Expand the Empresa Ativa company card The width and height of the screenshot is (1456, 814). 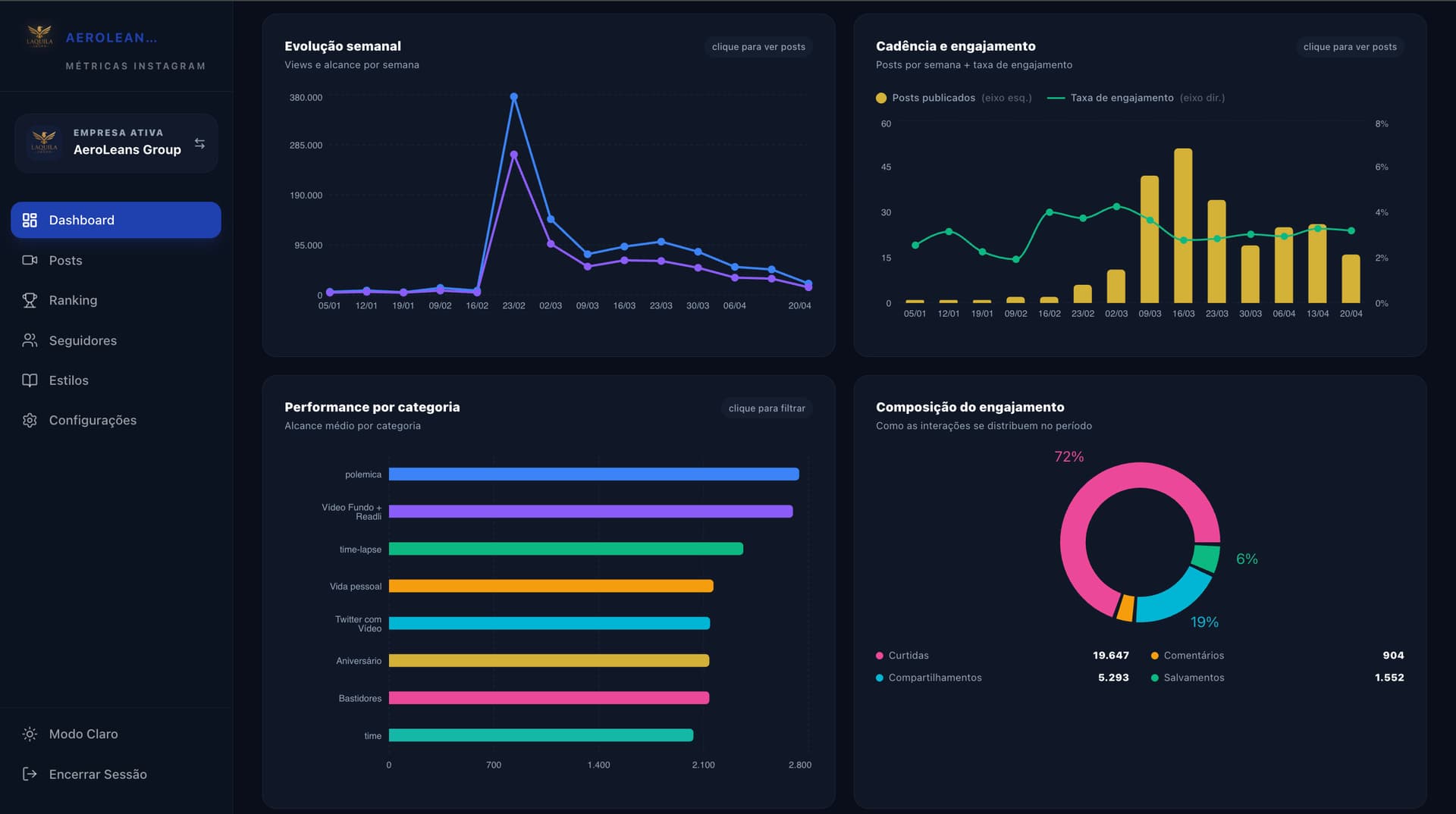(x=115, y=143)
